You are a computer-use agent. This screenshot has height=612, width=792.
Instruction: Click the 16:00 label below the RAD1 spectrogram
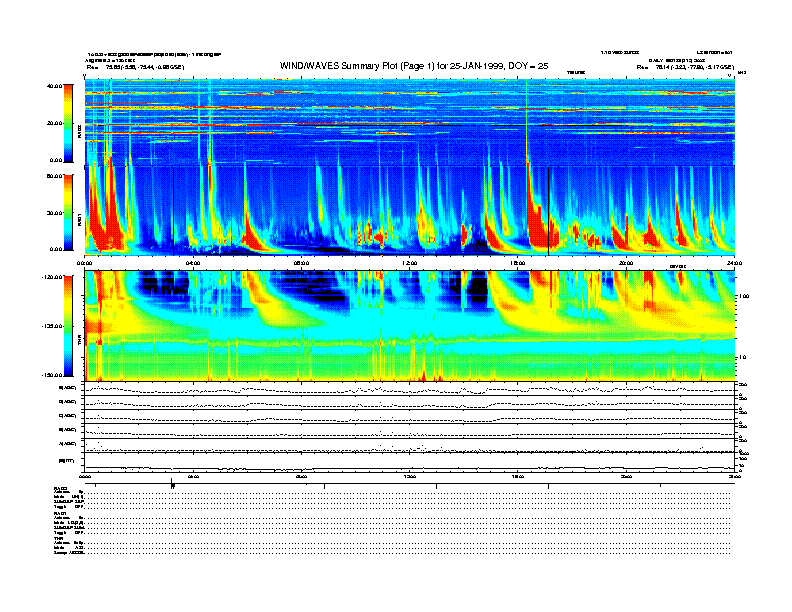point(518,263)
